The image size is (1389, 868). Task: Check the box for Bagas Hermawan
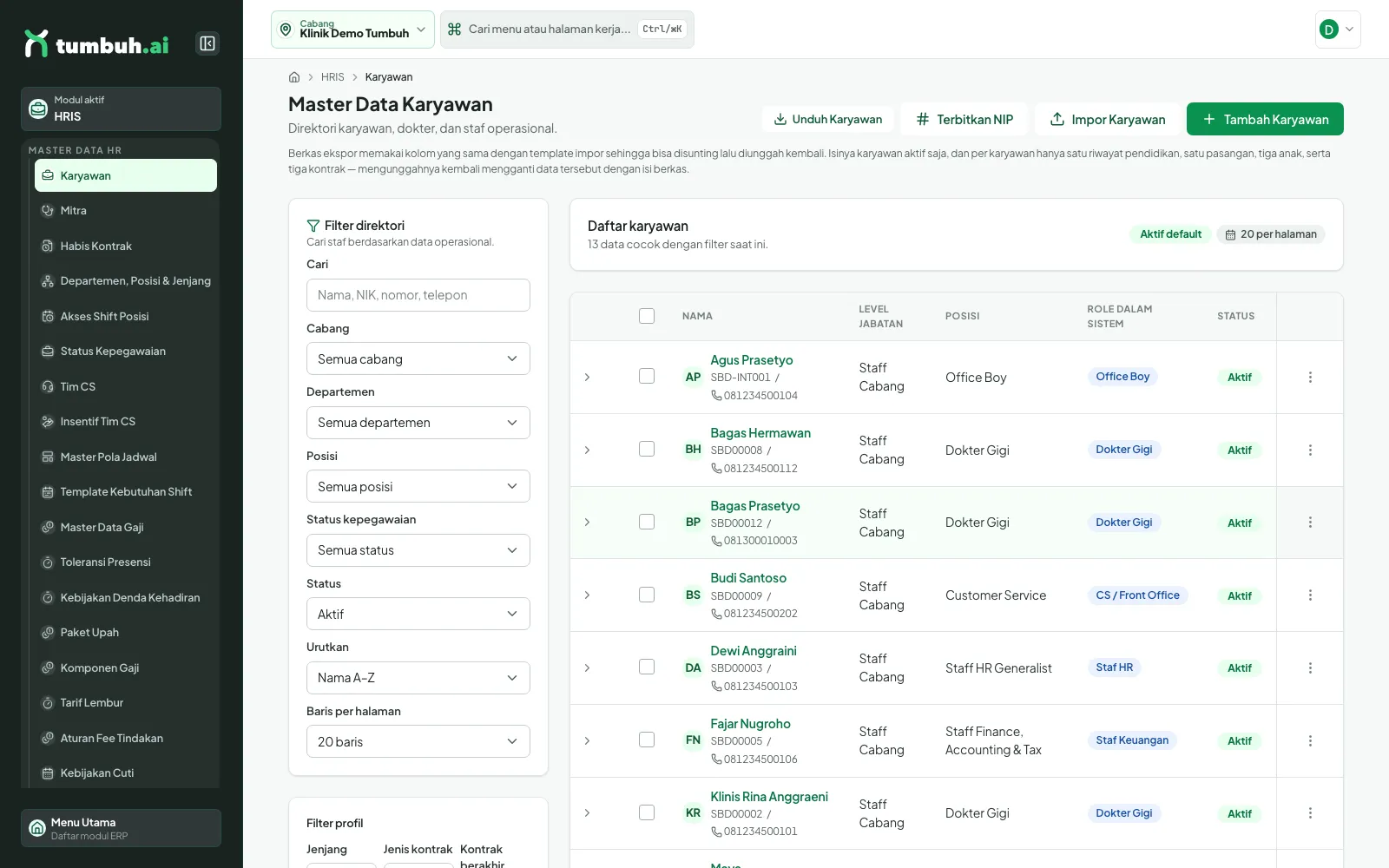click(x=647, y=449)
